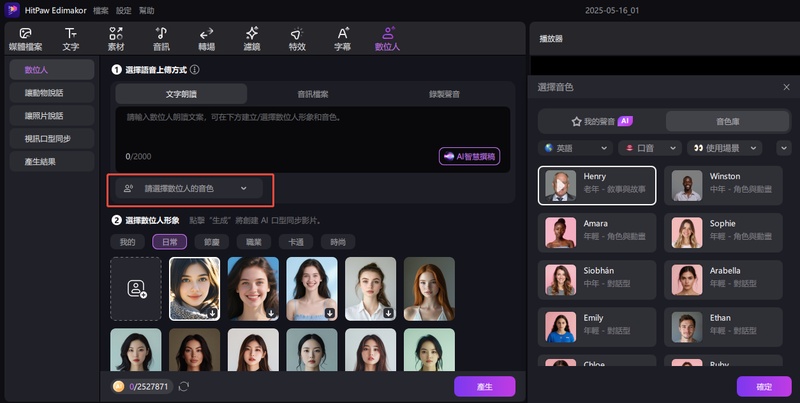Filter avatars by 節慶
This screenshot has width=800, height=403.
[x=212, y=242]
